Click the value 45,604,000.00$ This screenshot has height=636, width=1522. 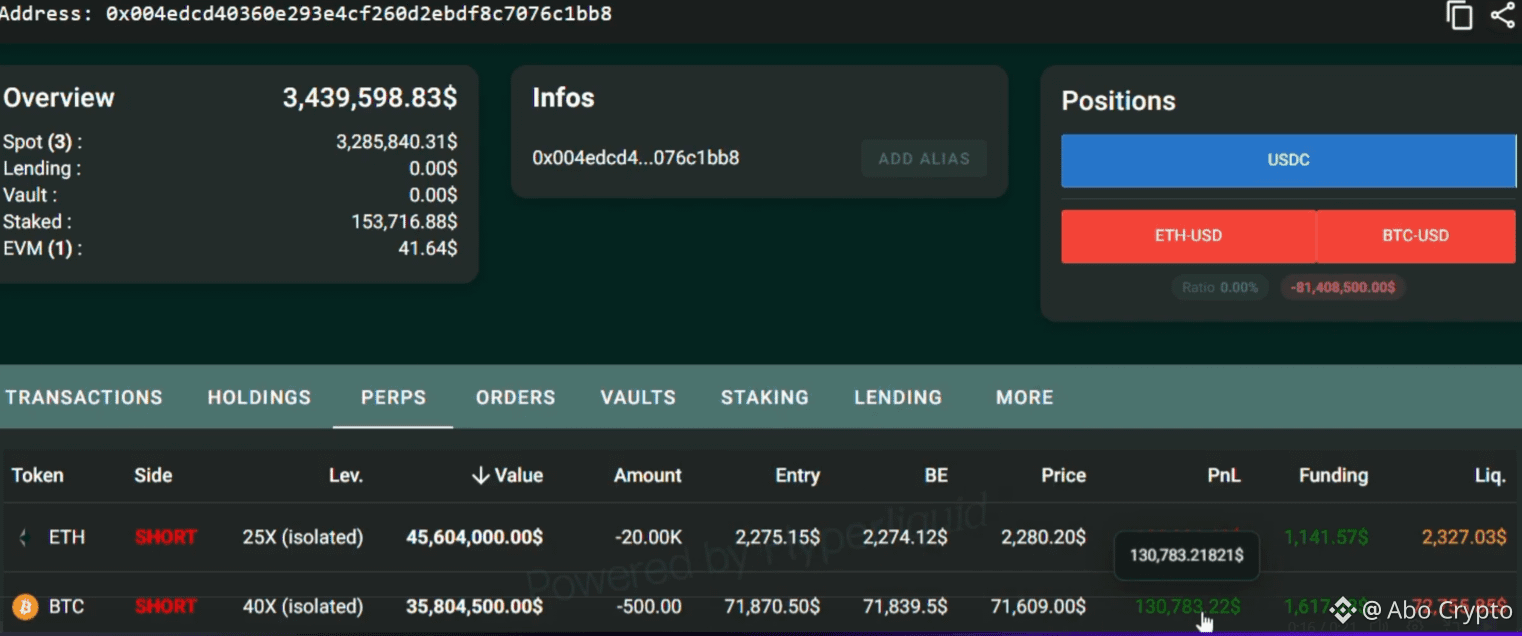475,537
